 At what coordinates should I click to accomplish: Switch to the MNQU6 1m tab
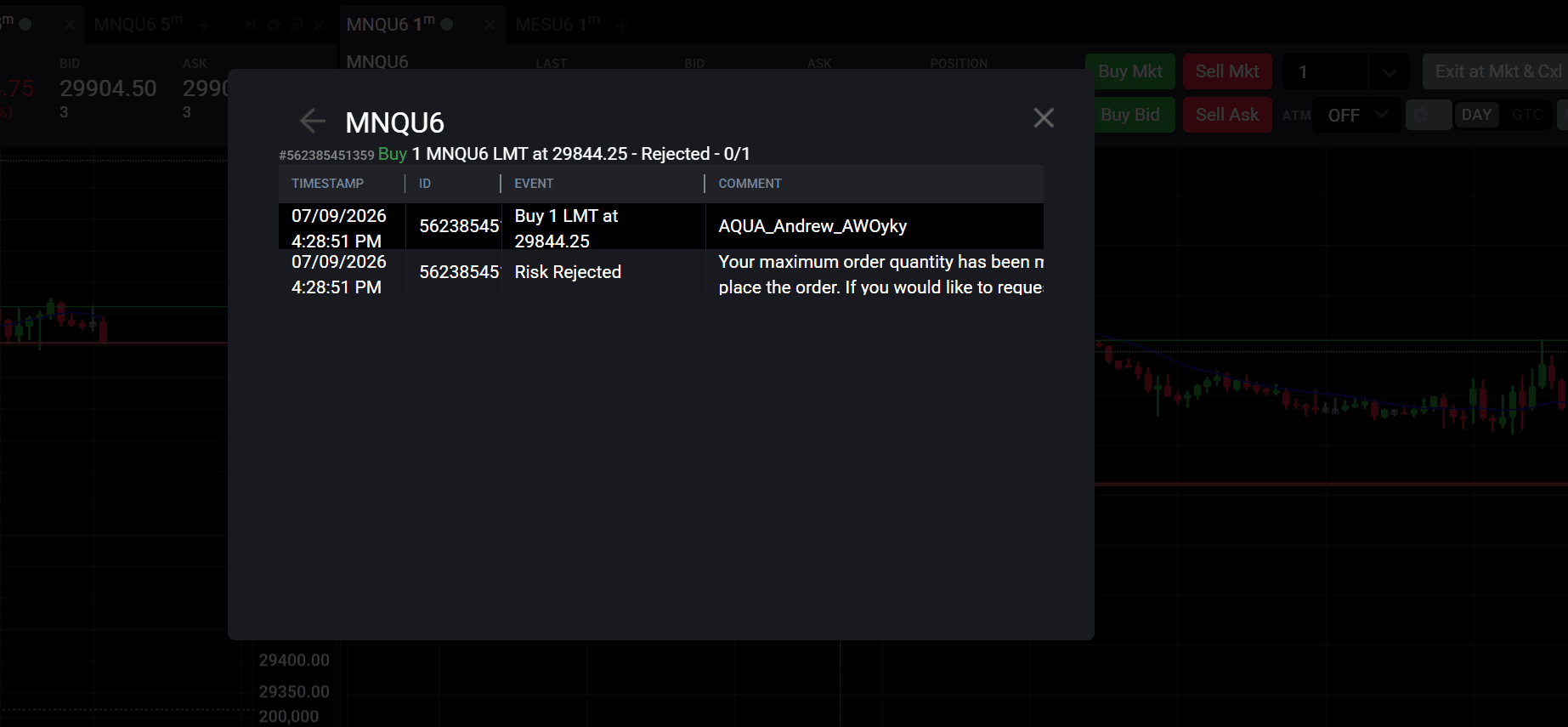(x=390, y=25)
